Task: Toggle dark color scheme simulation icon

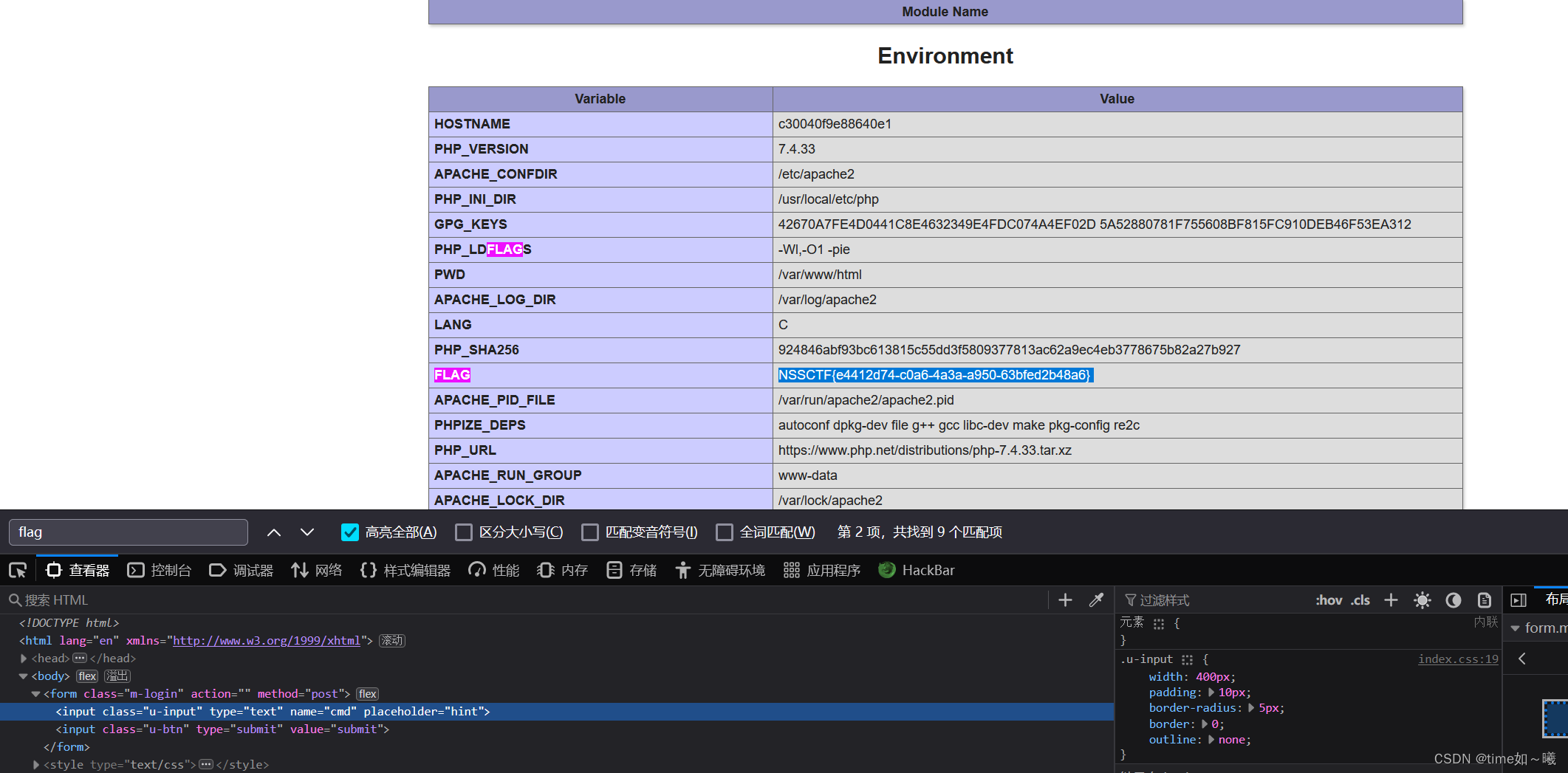Action: click(x=1454, y=600)
